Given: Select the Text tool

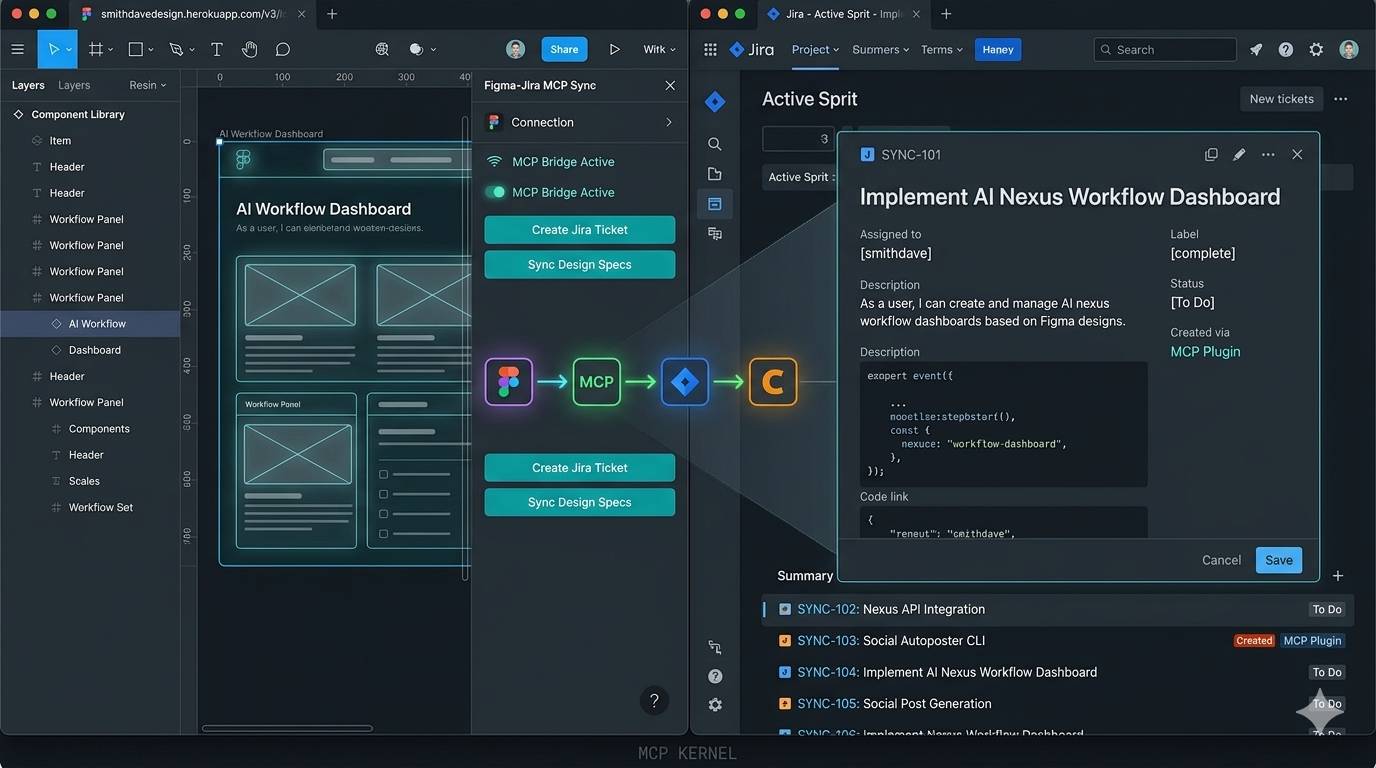Looking at the screenshot, I should pos(216,48).
